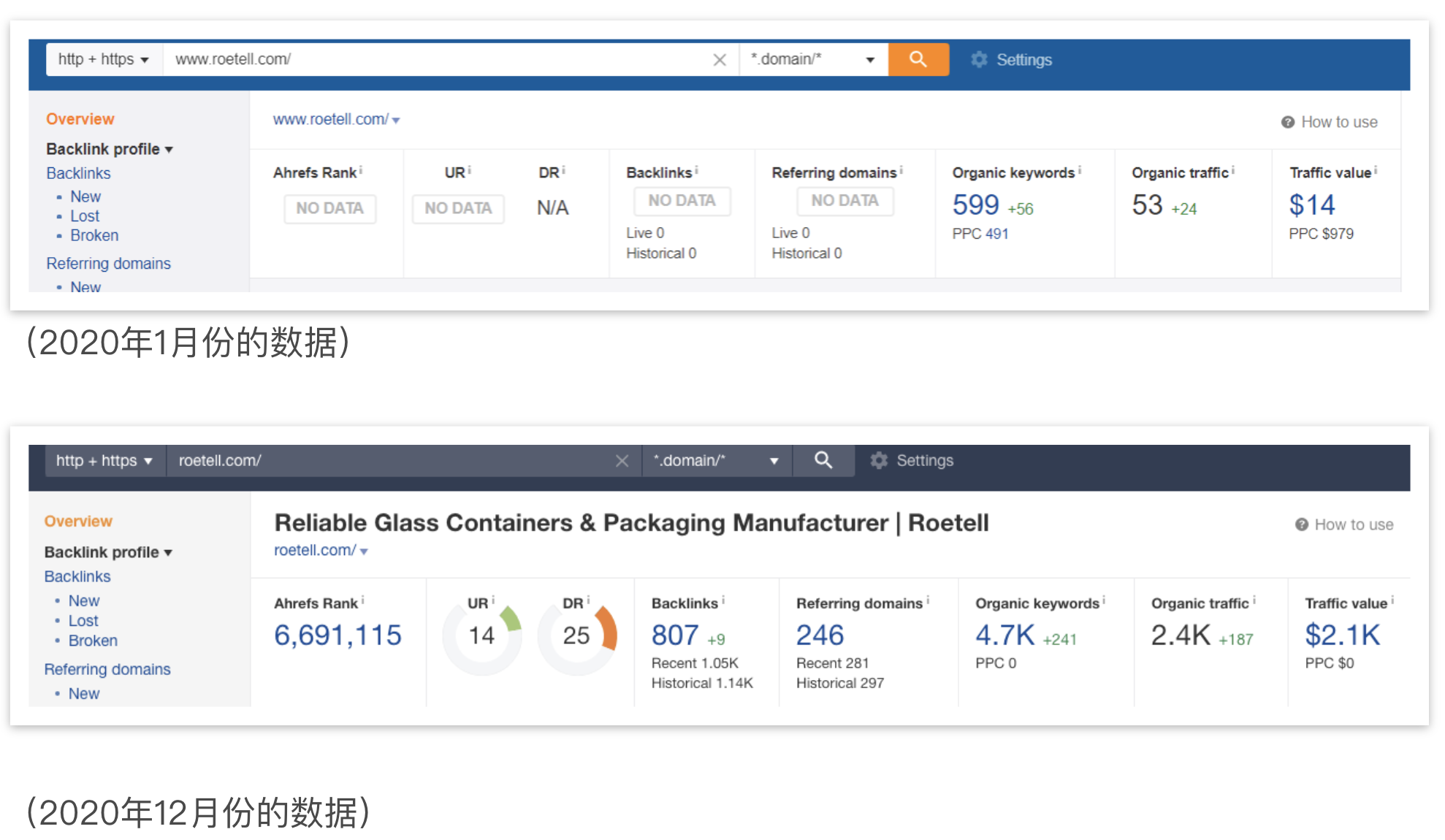The image size is (1445, 840).
Task: Click the 53 organic traffic value
Action: [x=1147, y=205]
